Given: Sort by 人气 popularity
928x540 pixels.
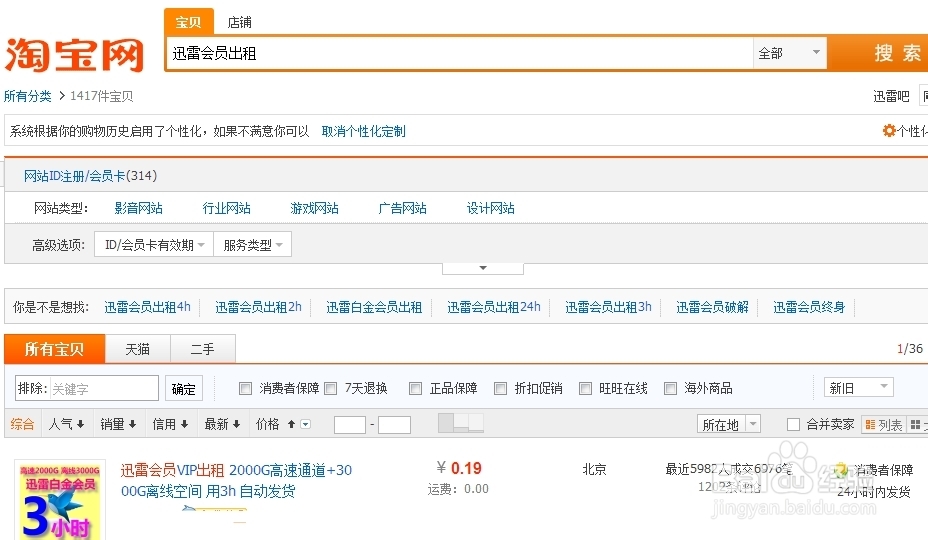Looking at the screenshot, I should pos(66,424).
